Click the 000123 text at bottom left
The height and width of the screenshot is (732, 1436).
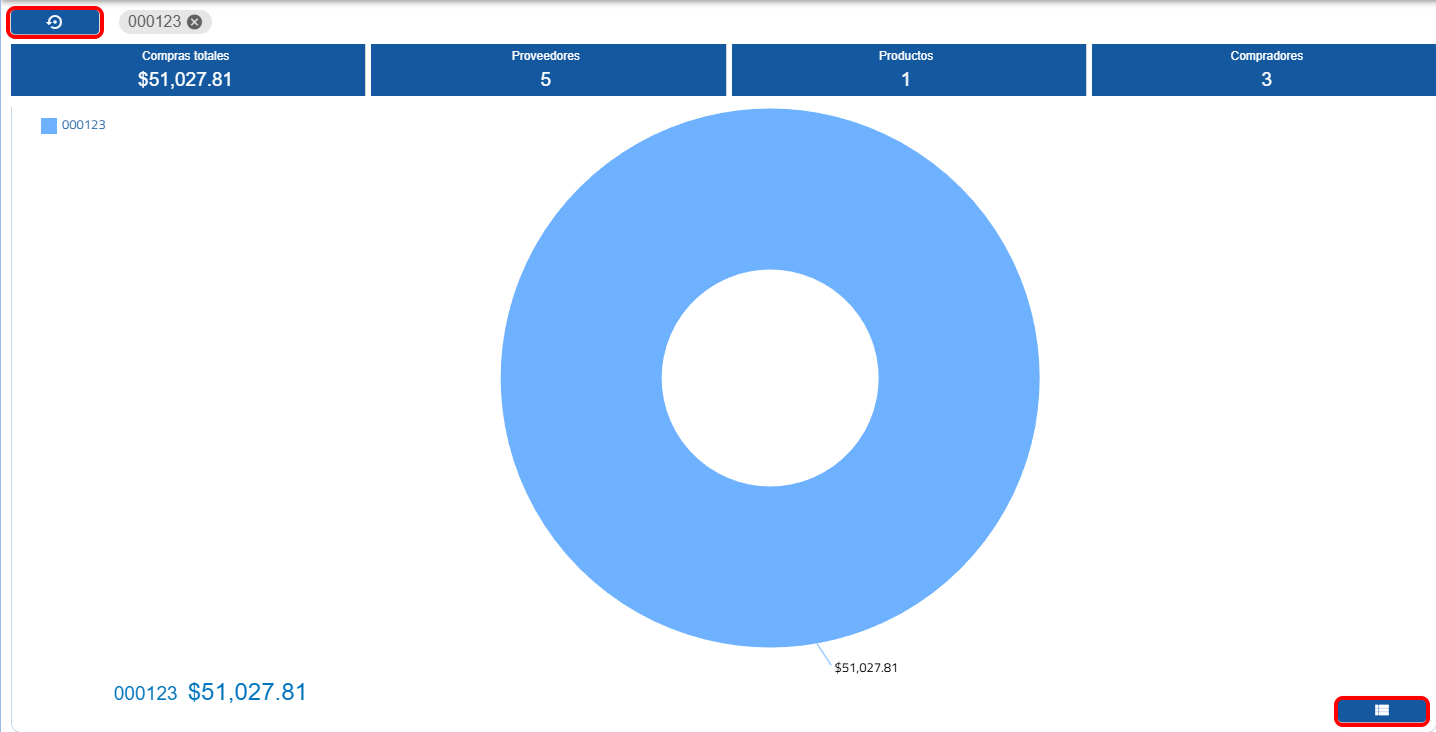145,694
